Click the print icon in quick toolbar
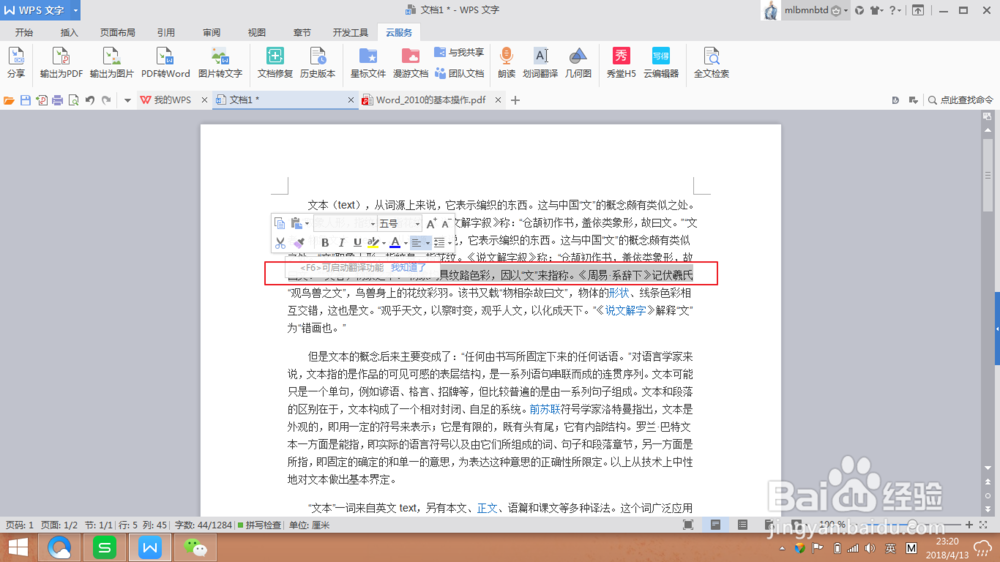 [x=57, y=100]
